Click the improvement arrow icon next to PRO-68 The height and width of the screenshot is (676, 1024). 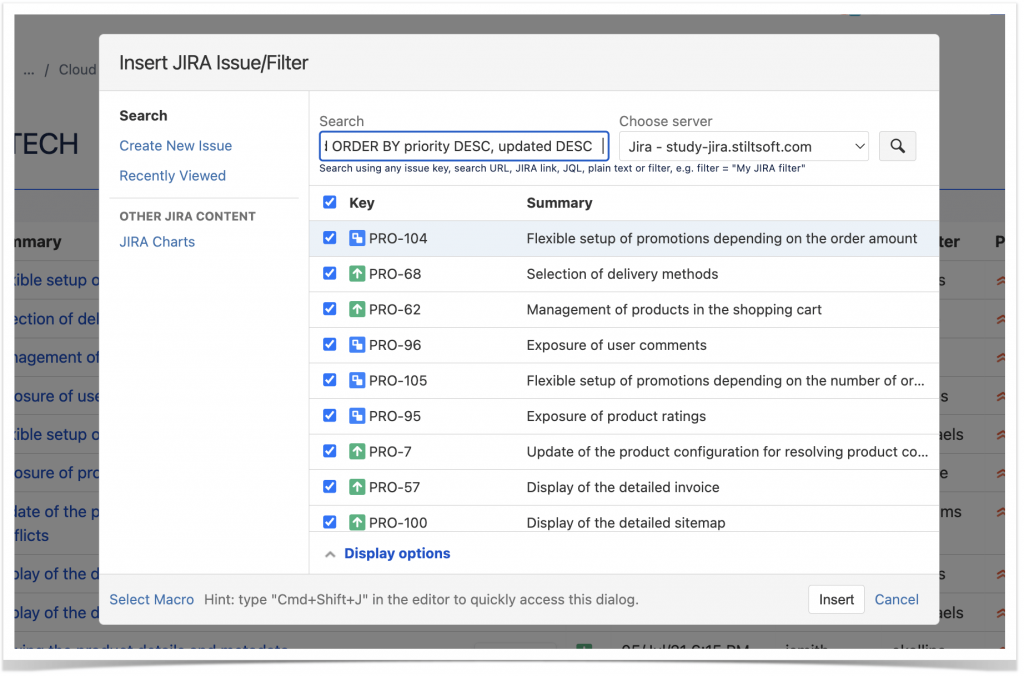(x=358, y=273)
